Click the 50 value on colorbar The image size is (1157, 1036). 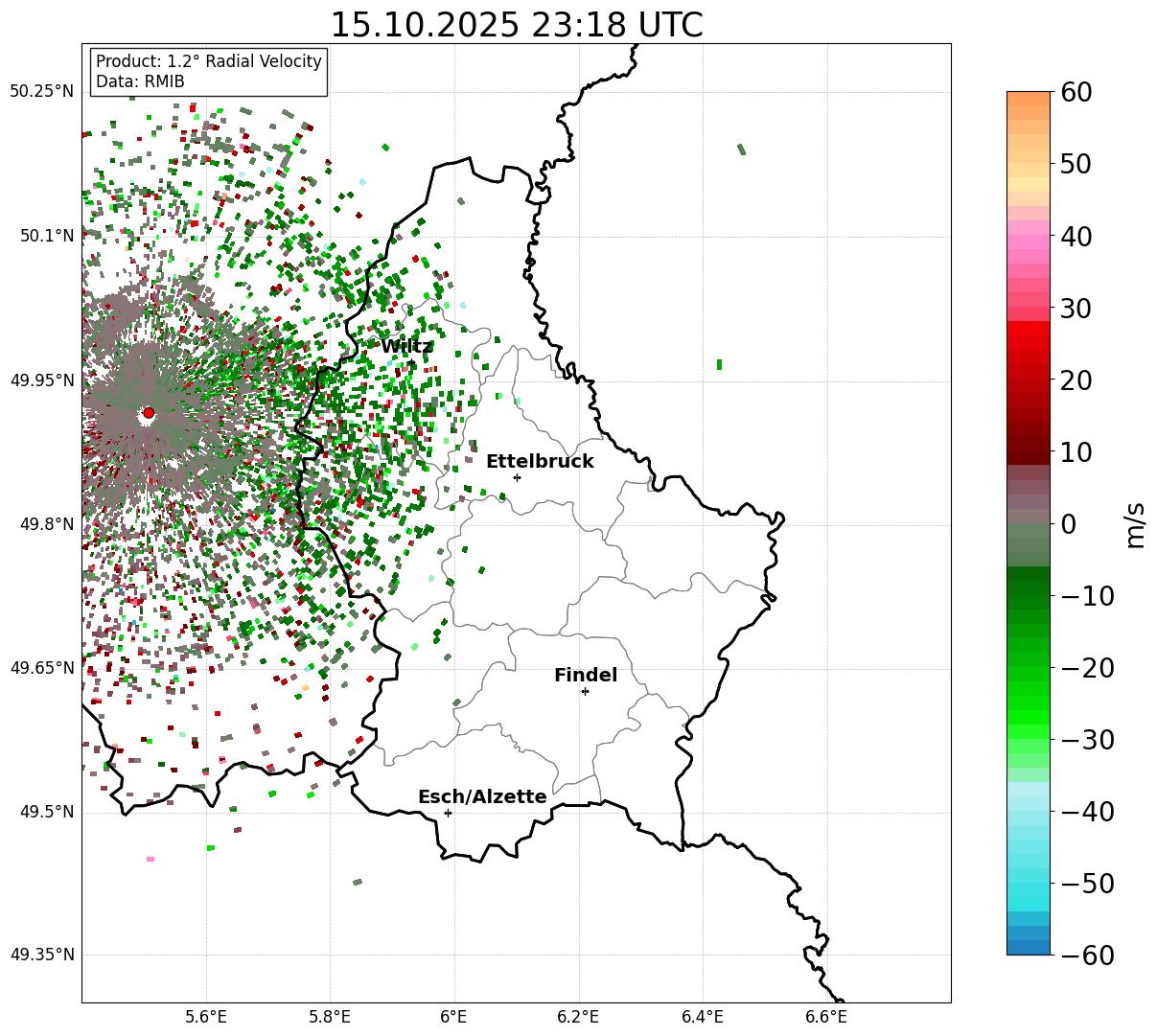click(x=1077, y=164)
